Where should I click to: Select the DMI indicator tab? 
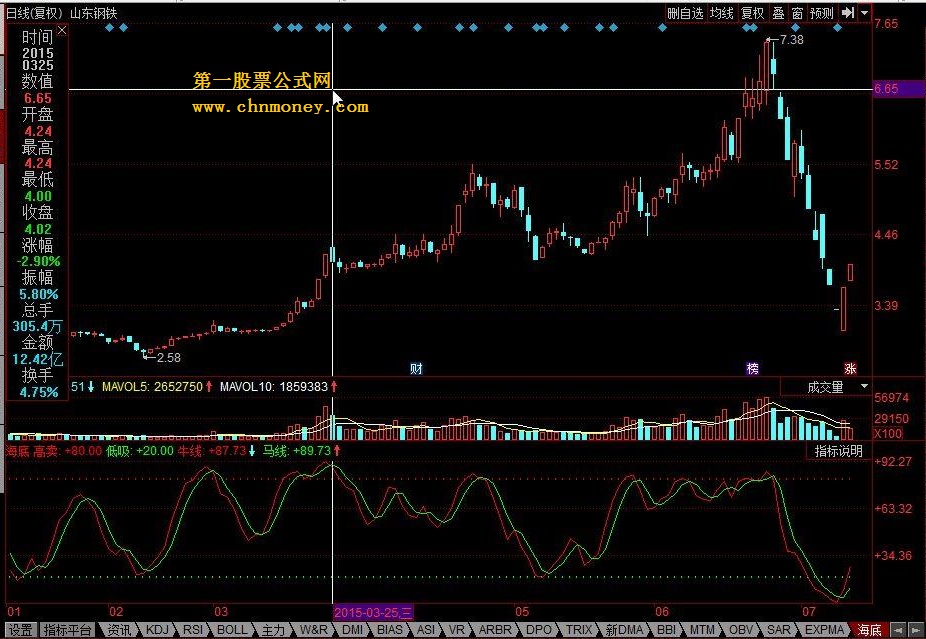click(353, 630)
